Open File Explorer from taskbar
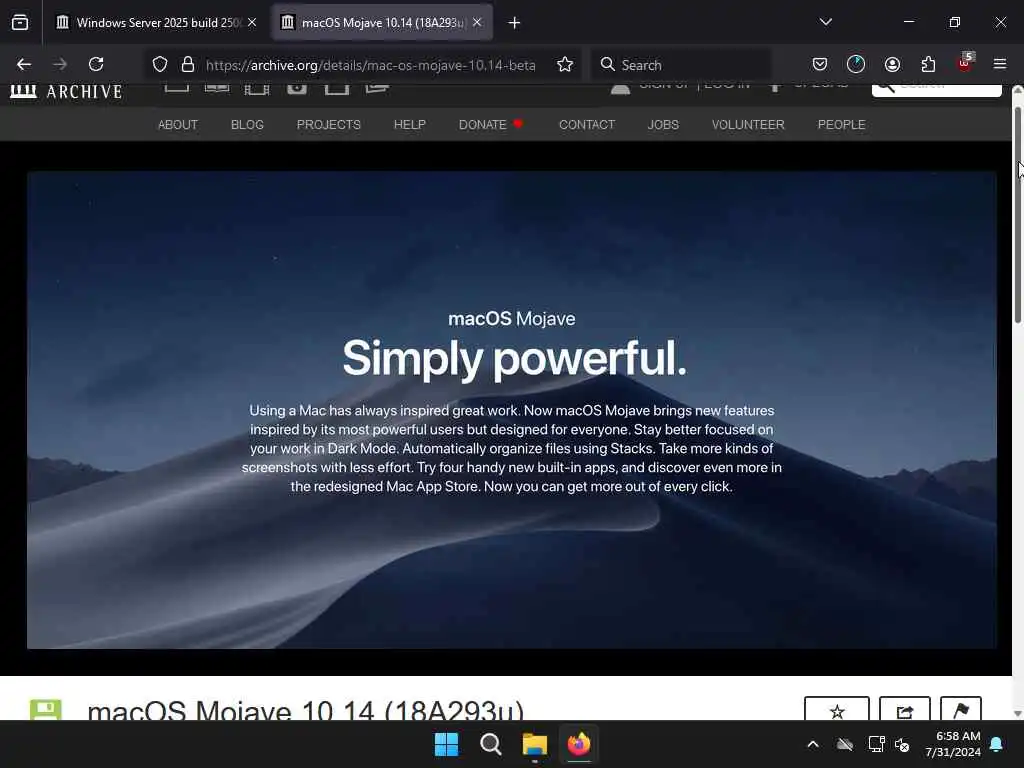Screen dimensions: 1024x768 click(x=534, y=744)
